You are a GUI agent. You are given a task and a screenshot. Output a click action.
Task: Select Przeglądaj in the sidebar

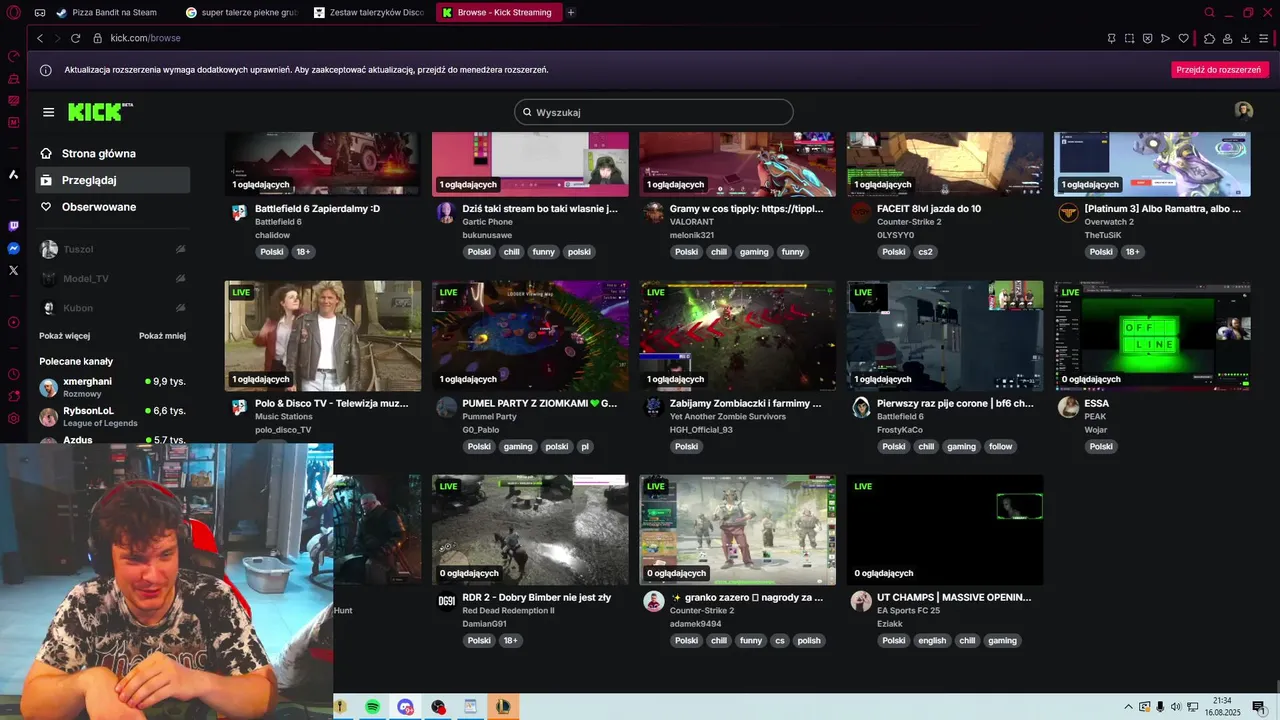pos(112,180)
